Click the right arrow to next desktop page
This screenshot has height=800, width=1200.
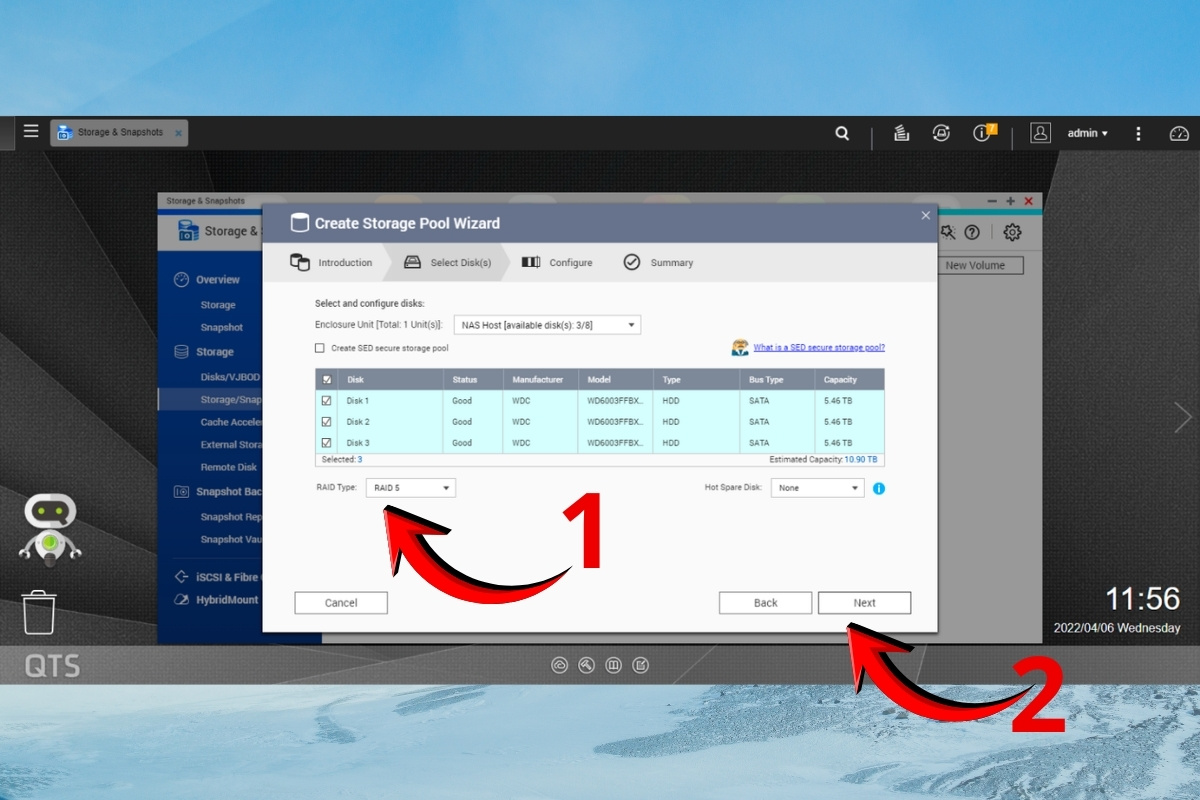[1183, 417]
